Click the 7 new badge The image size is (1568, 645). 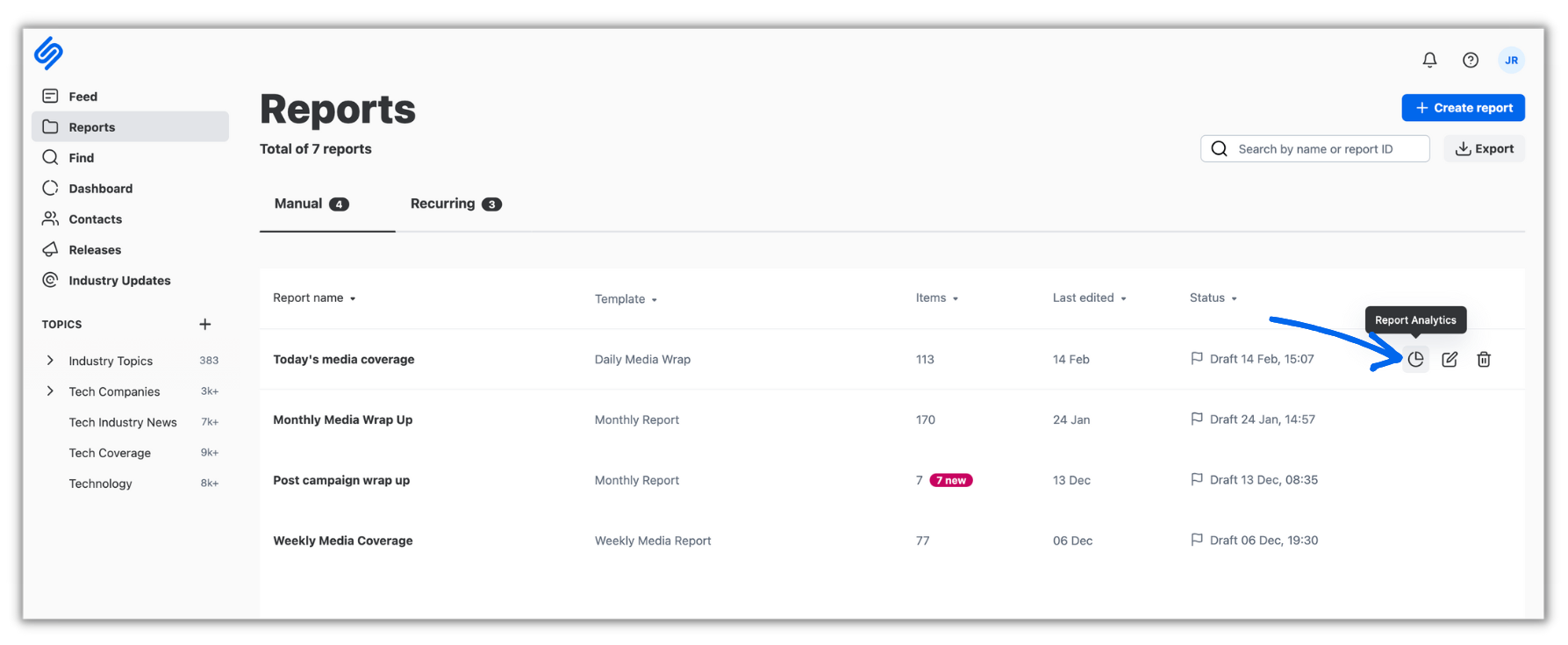pos(951,480)
